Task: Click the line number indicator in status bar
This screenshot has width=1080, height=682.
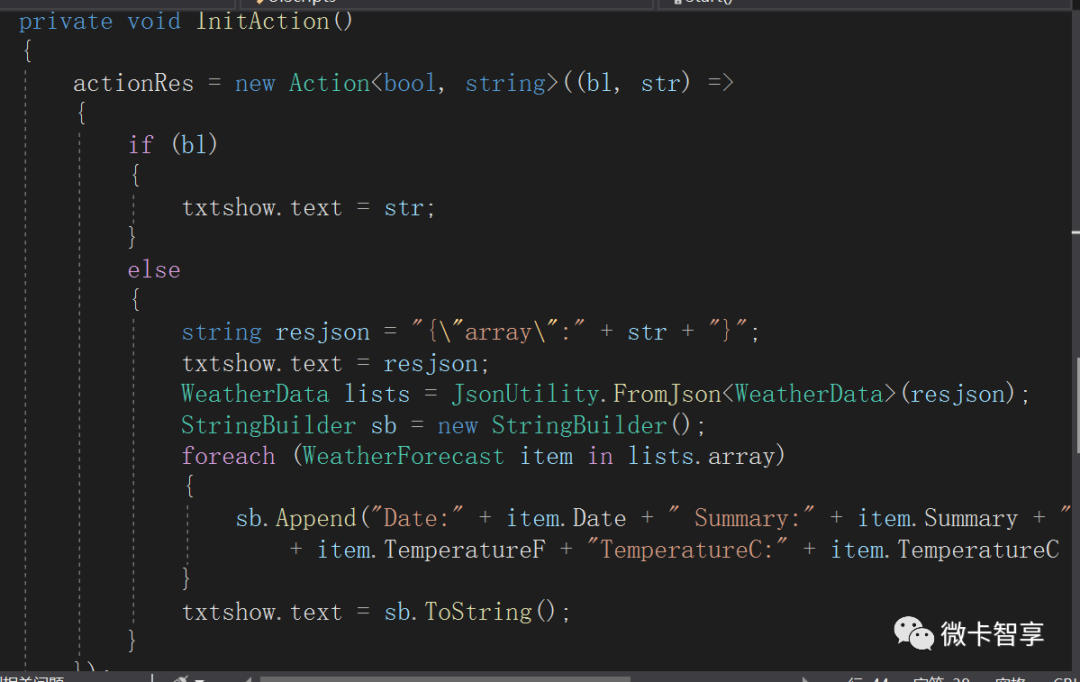Action: pos(866,679)
